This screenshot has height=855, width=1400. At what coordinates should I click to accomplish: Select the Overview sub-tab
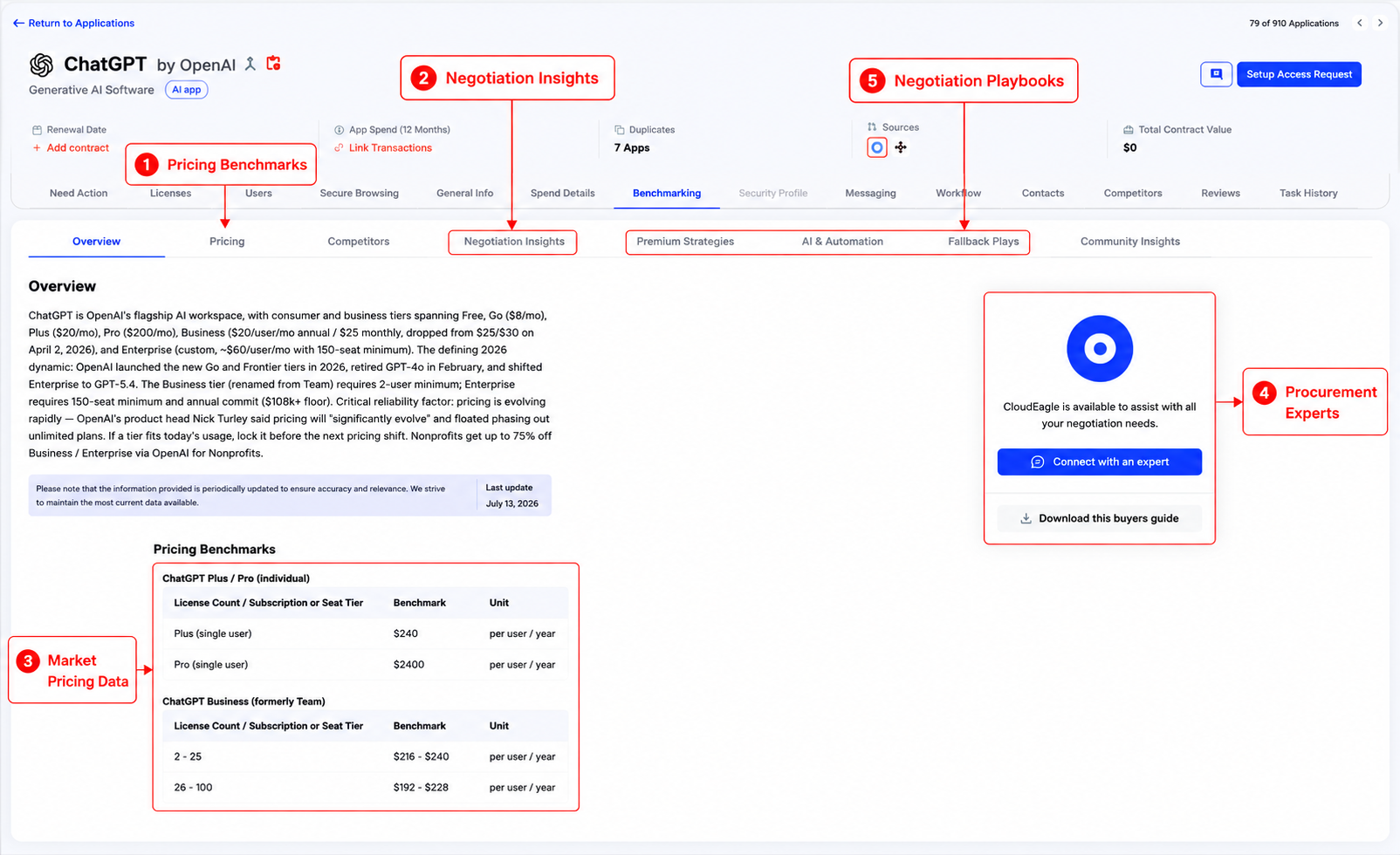pos(96,242)
